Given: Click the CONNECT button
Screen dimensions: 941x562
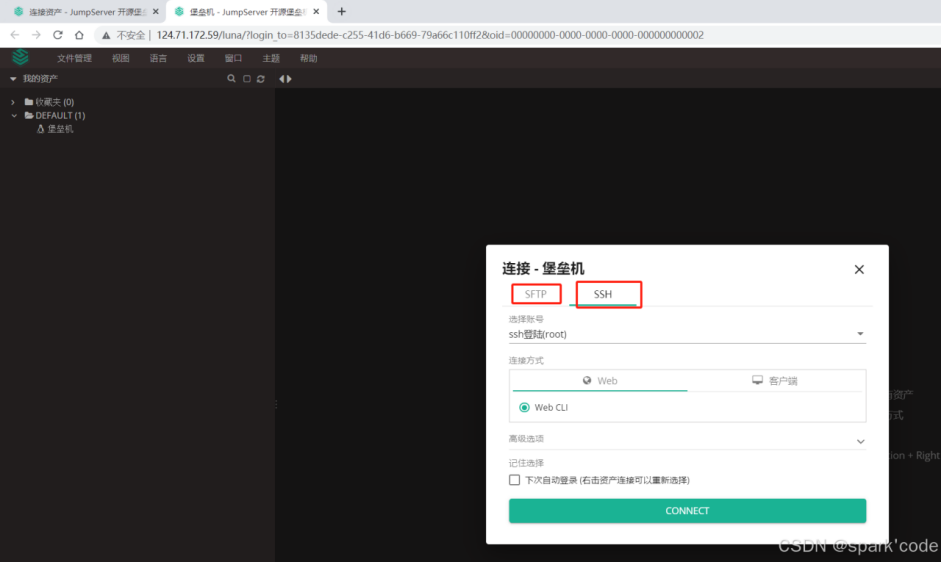Looking at the screenshot, I should click(x=687, y=511).
